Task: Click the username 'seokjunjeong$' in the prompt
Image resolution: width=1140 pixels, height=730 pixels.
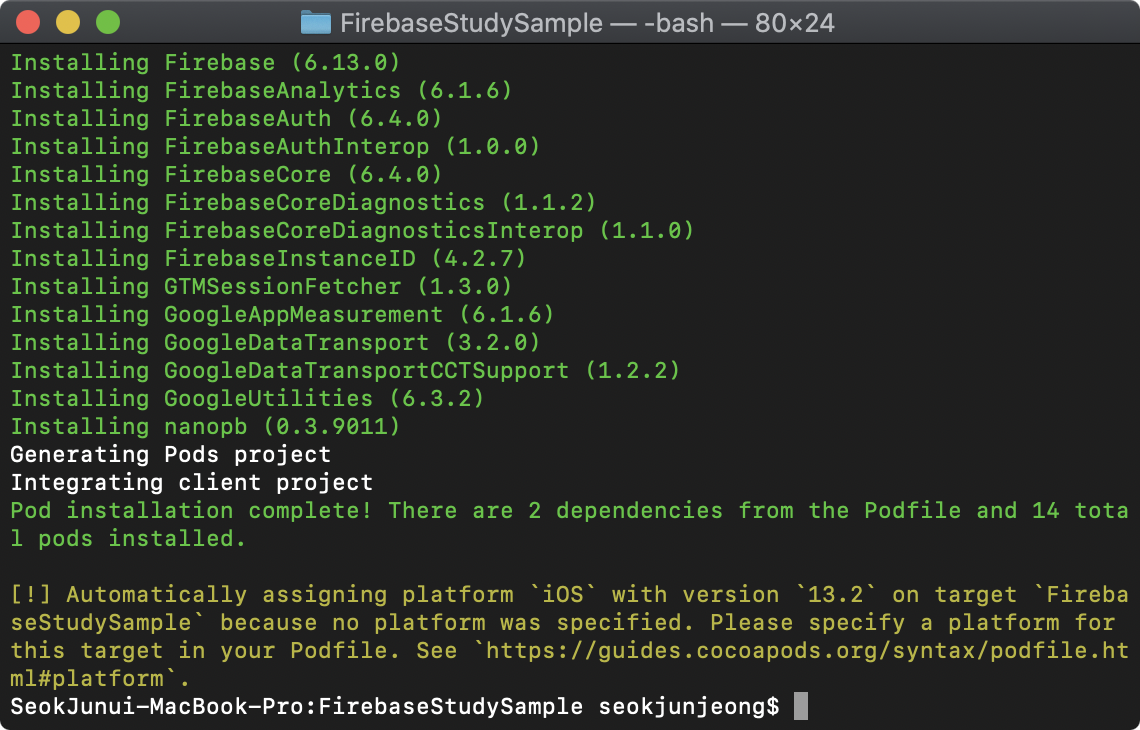Action: (689, 707)
